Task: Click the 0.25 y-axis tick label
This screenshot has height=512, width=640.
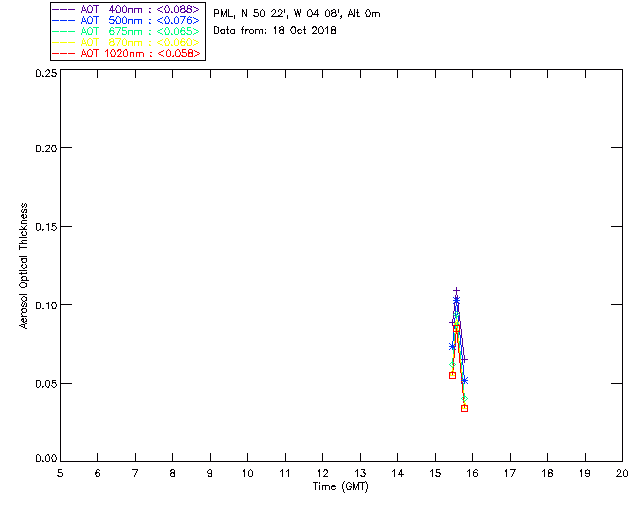Action: pyautogui.click(x=46, y=73)
